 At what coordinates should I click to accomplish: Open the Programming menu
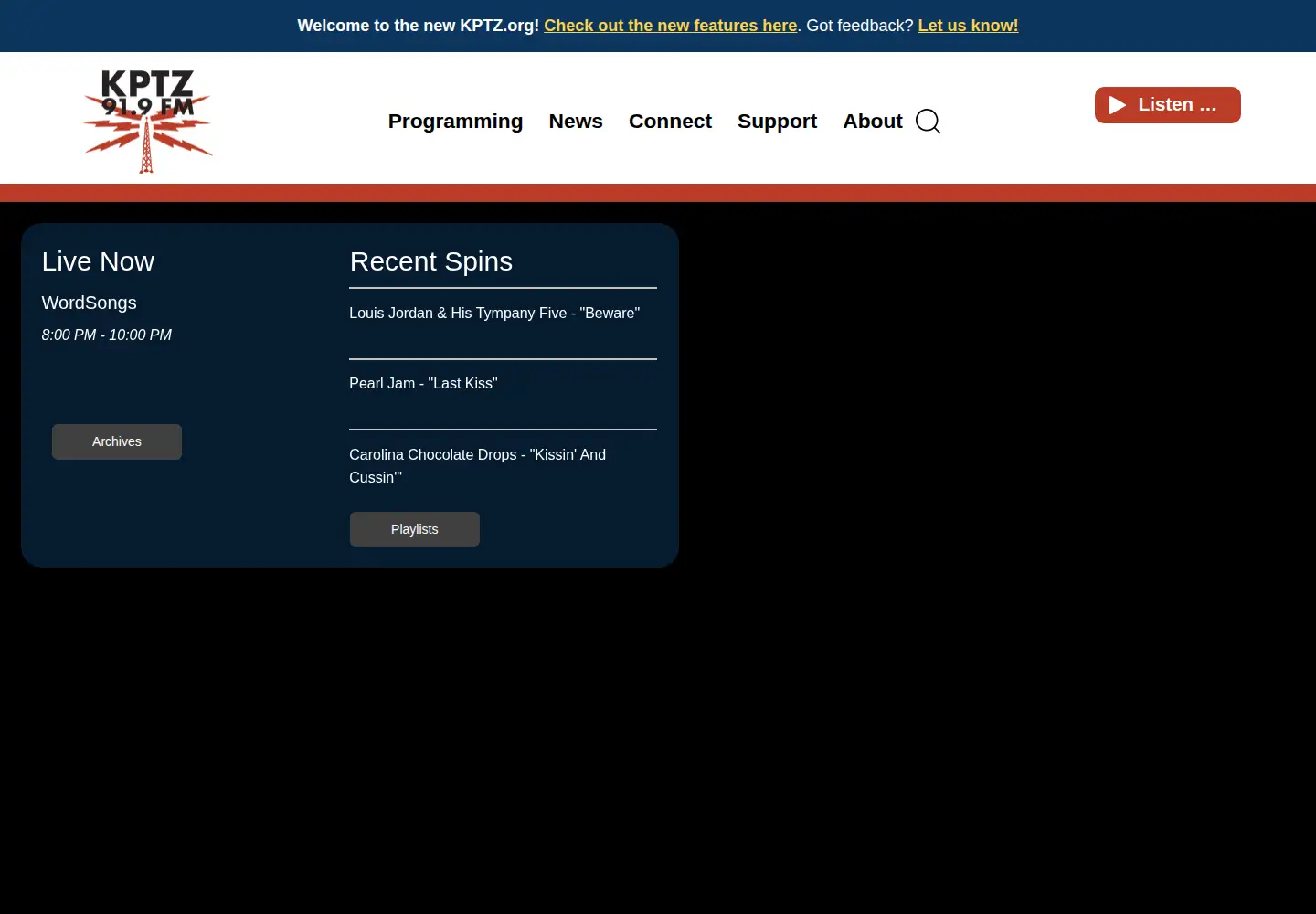click(455, 122)
